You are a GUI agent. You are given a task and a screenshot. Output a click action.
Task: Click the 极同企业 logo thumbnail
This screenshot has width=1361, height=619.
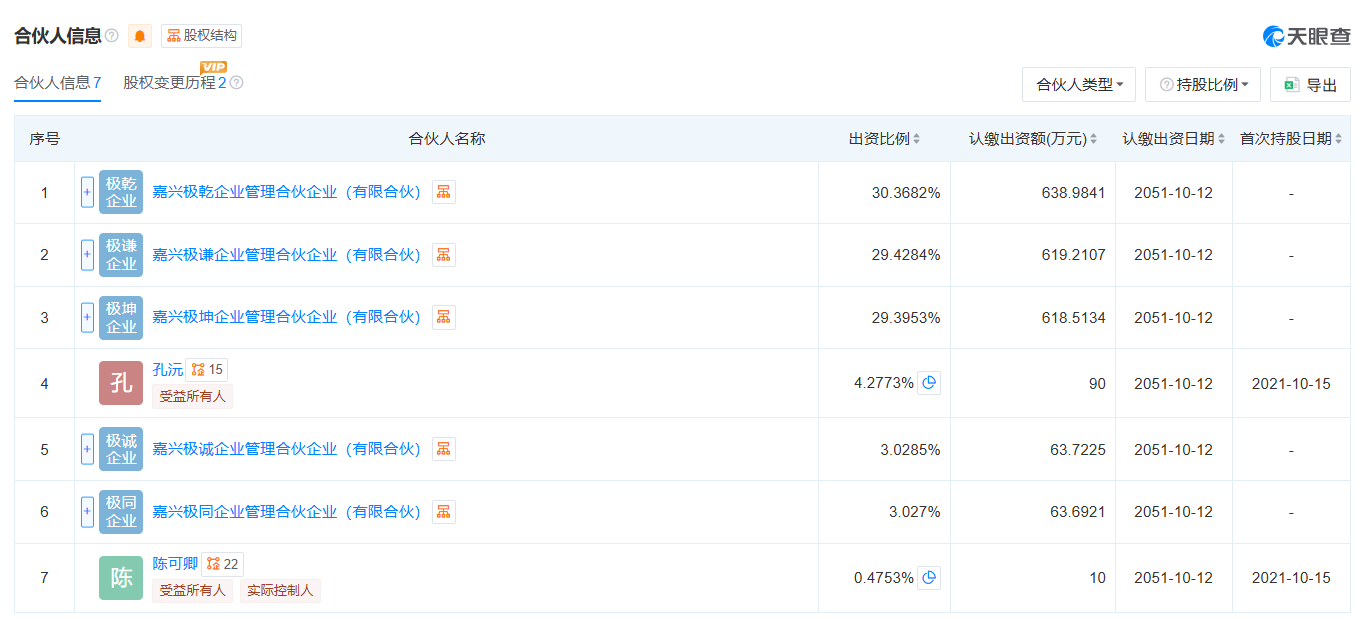tap(121, 512)
